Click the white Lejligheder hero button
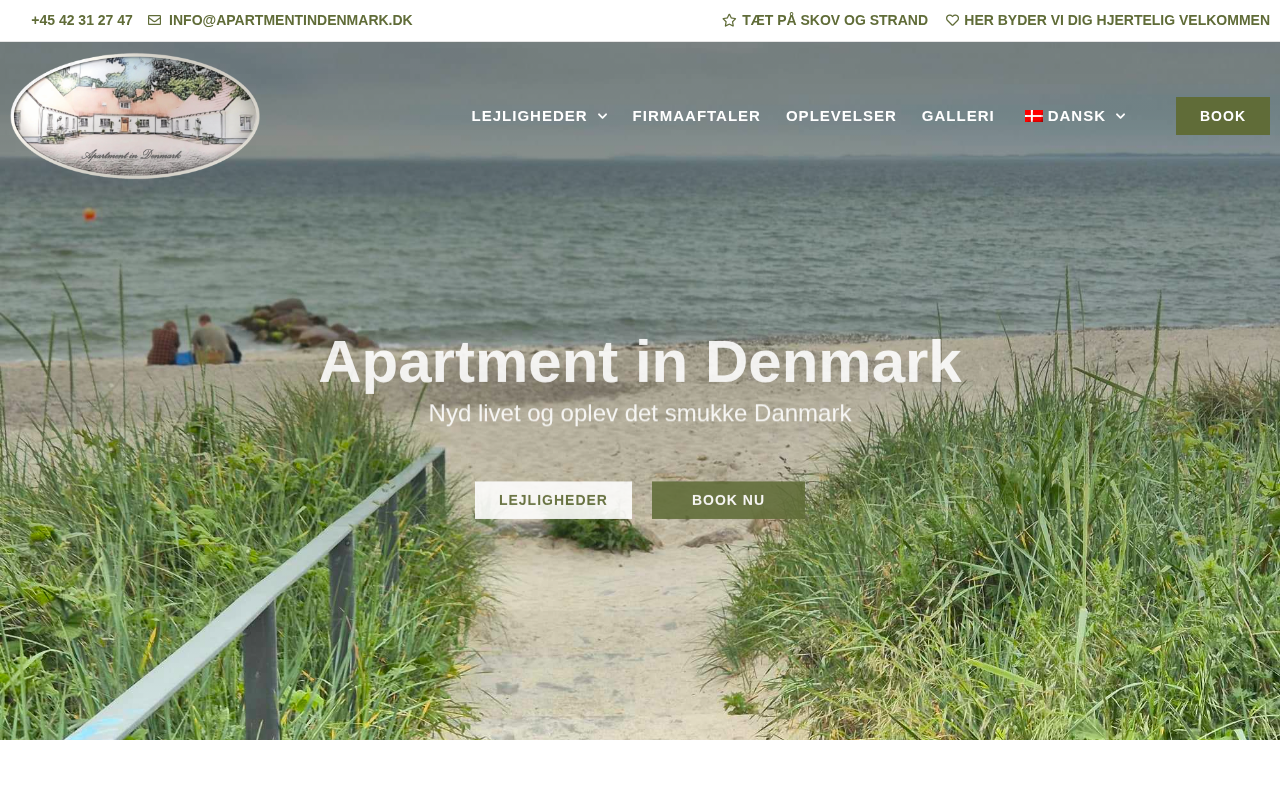 (553, 500)
